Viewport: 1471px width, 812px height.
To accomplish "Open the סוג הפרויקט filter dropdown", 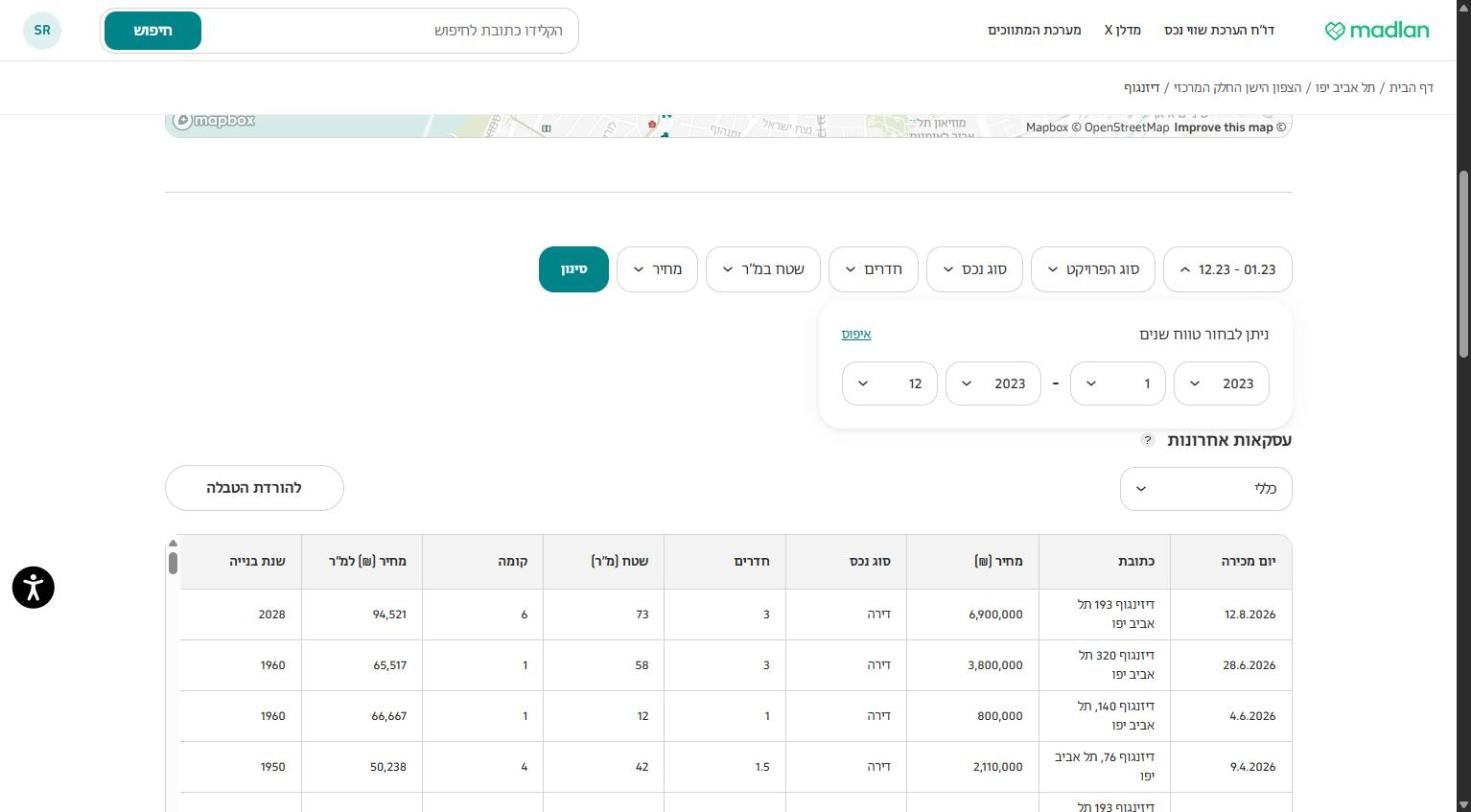I will pos(1092,269).
